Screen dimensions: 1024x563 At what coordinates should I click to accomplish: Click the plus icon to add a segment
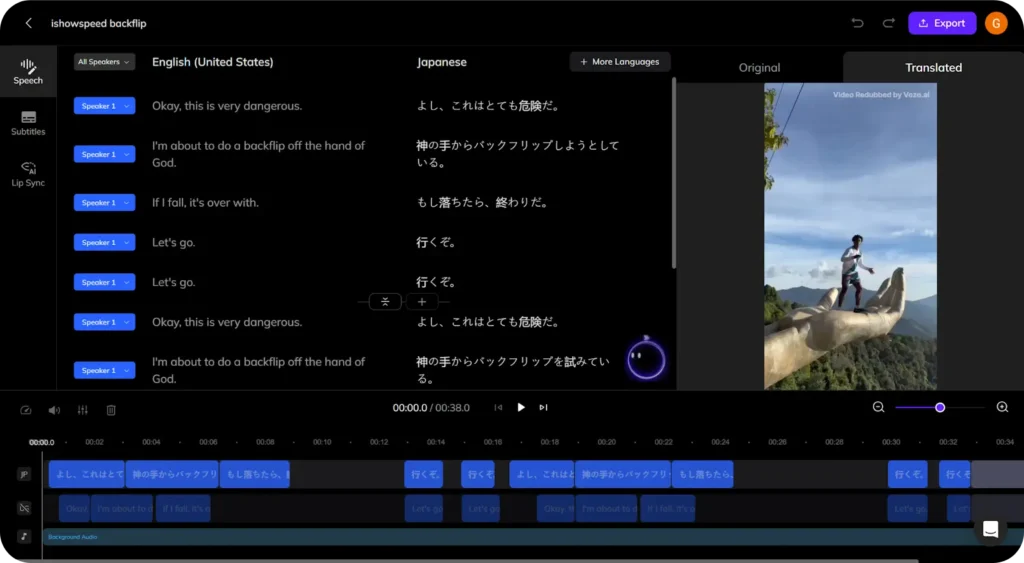[422, 302]
